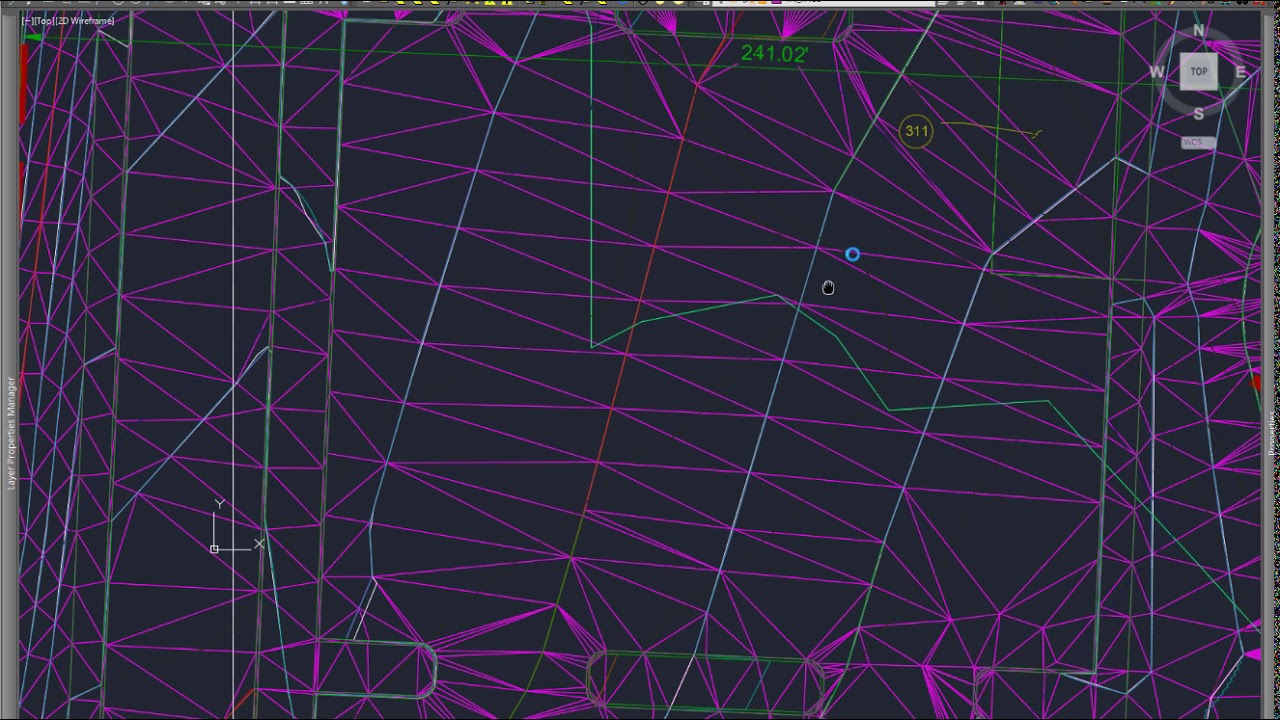Image resolution: width=1280 pixels, height=720 pixels.
Task: Open the viewport controls [-] menu
Action: pos(26,21)
